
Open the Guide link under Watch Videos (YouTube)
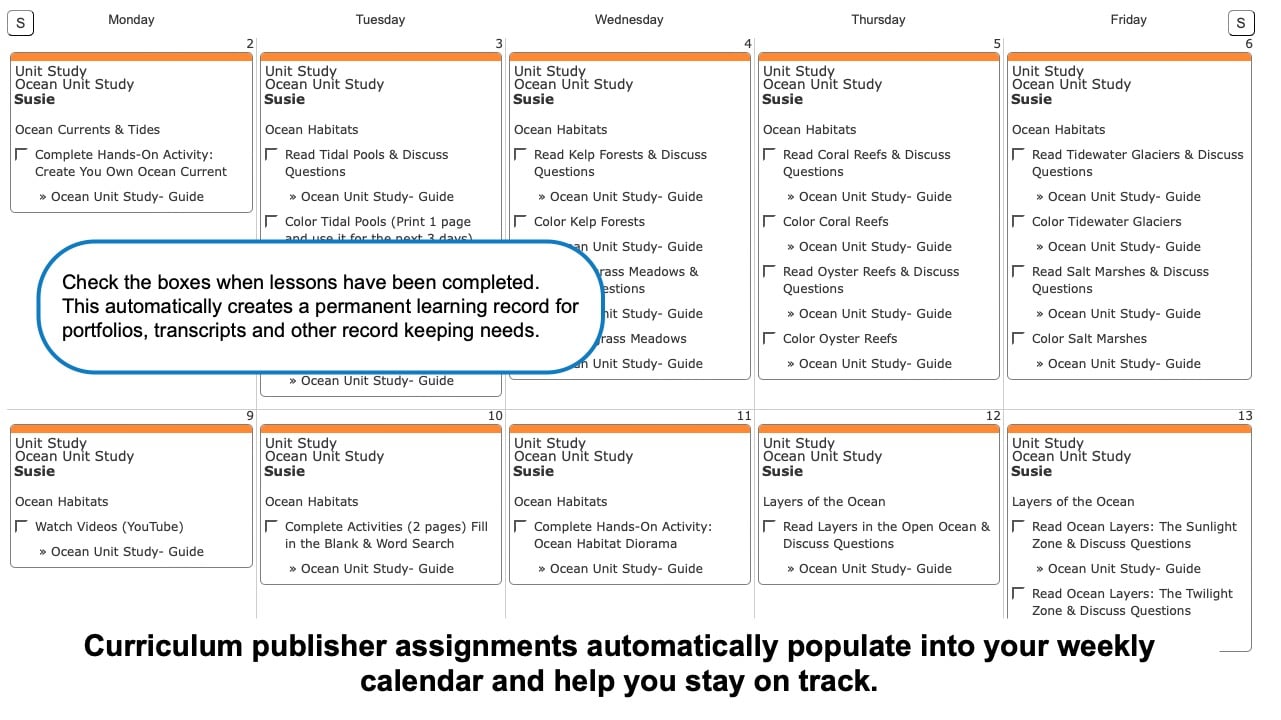pos(127,551)
